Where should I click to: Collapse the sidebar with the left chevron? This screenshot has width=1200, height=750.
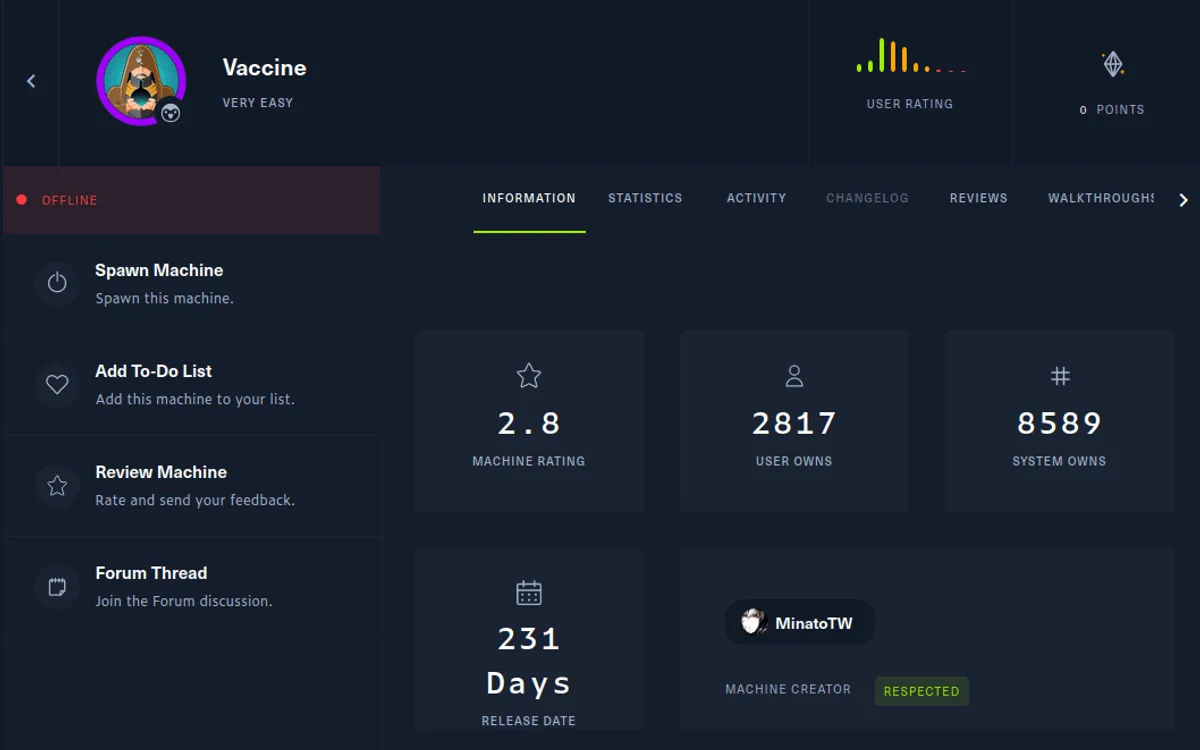(31, 81)
